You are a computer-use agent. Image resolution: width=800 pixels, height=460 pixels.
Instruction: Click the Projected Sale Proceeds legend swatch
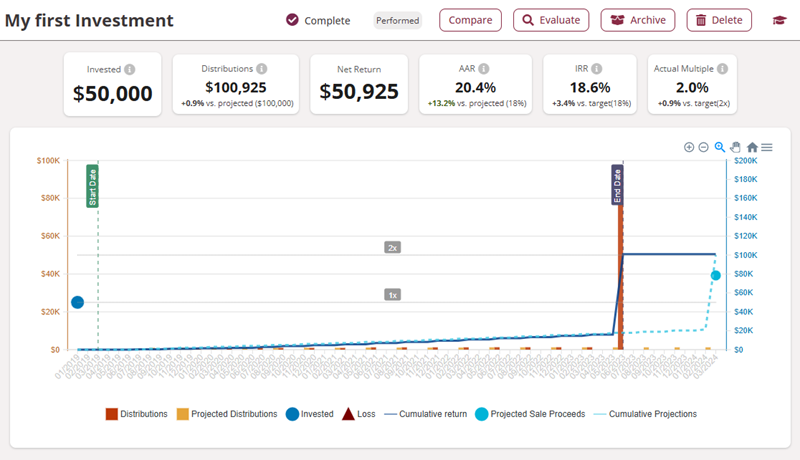[x=482, y=414]
